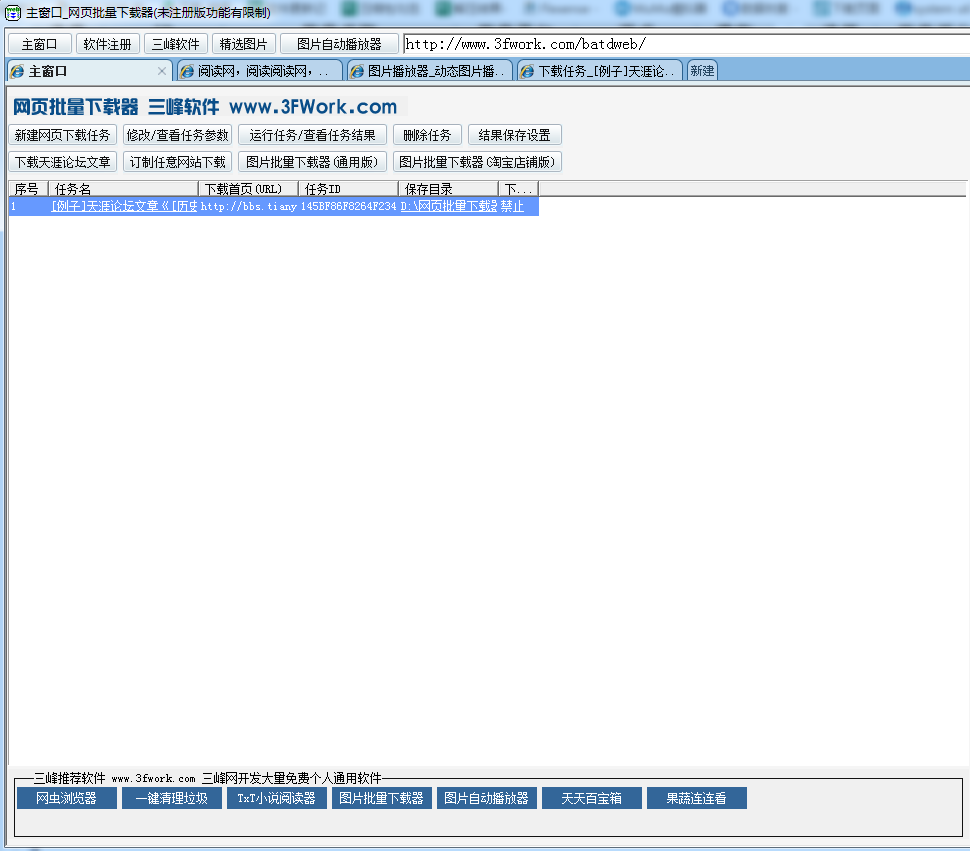Click 下载天涯论坛文章 button
Viewport: 970px width, 851px height.
(x=62, y=161)
